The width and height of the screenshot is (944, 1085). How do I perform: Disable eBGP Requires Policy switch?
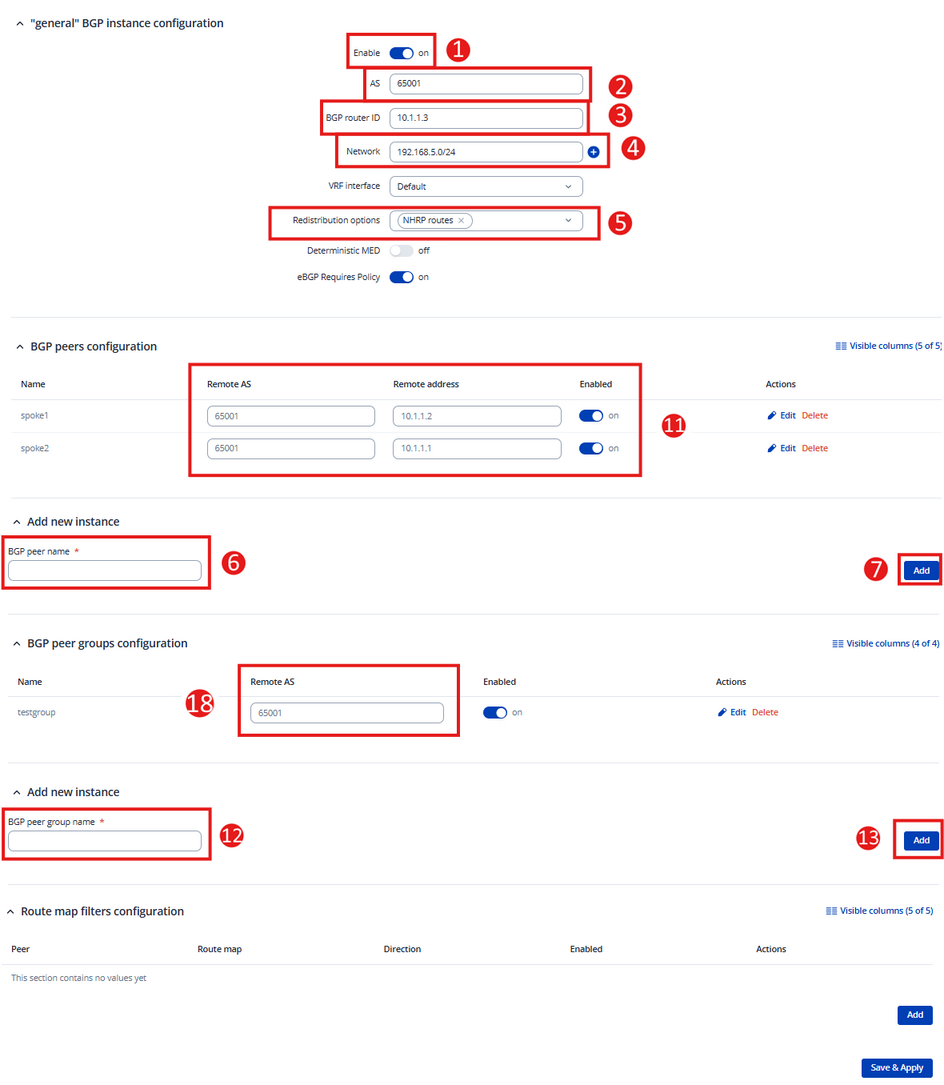click(x=401, y=277)
